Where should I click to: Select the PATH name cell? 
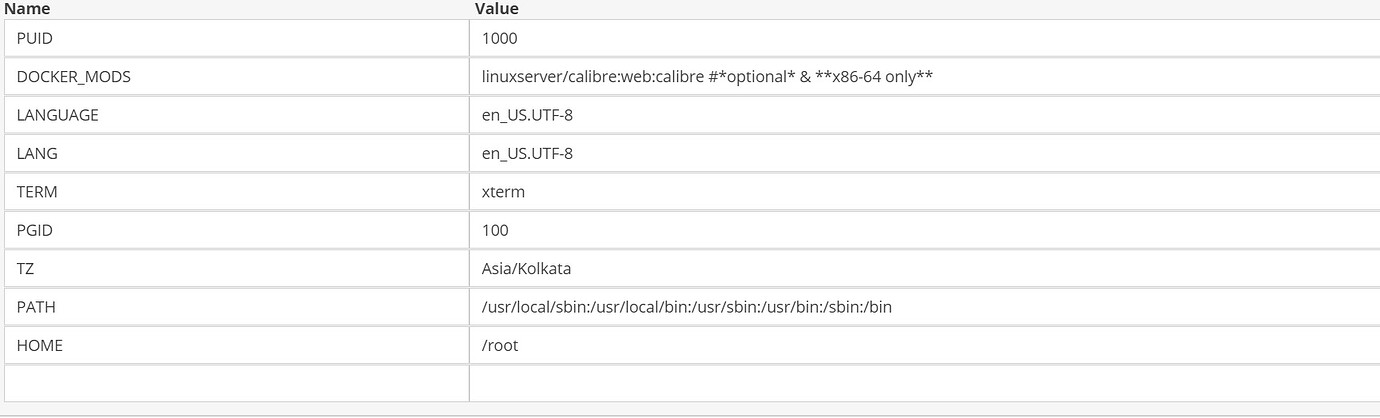[x=236, y=307]
